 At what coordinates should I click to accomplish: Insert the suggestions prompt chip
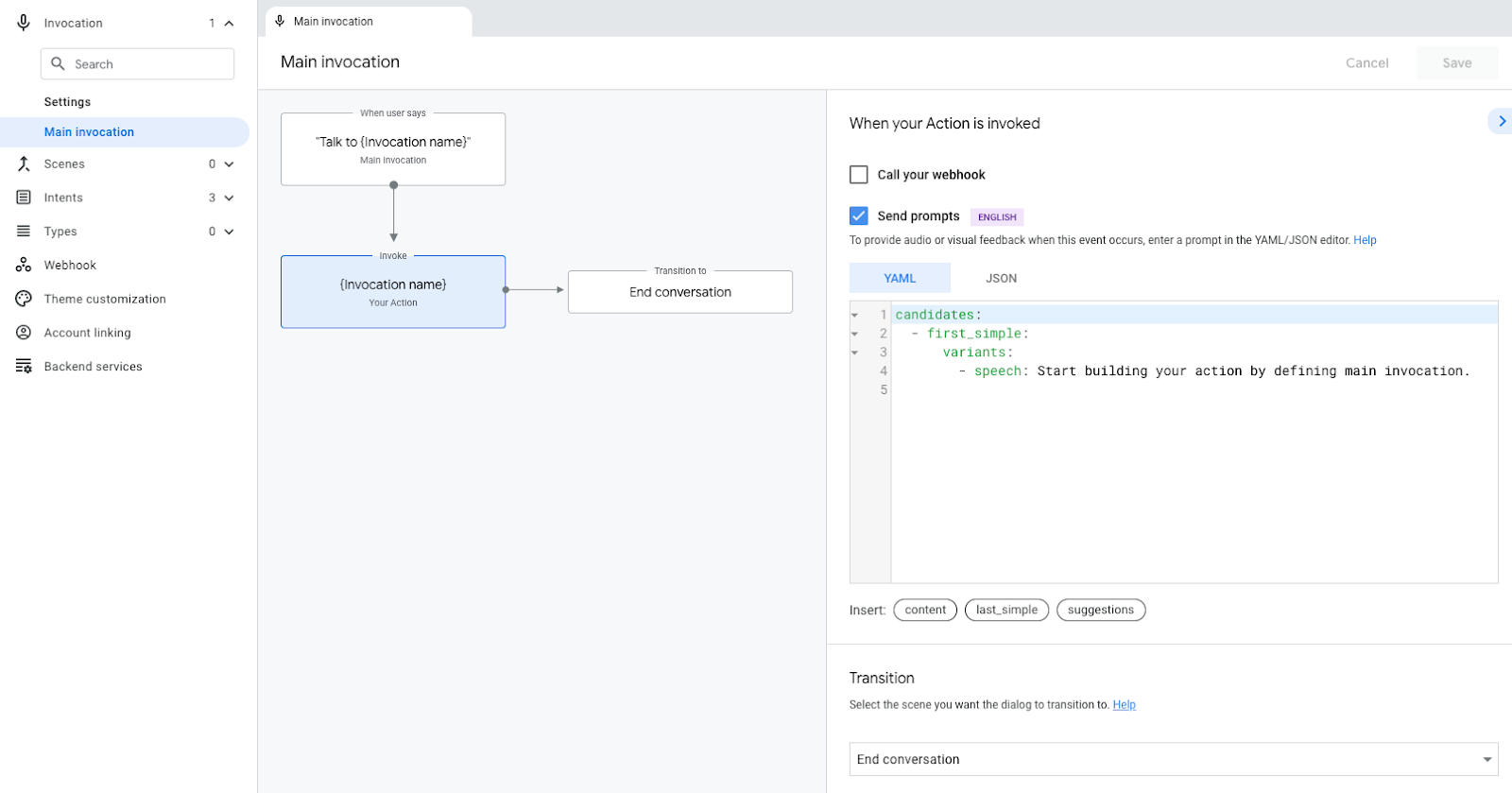(1100, 610)
